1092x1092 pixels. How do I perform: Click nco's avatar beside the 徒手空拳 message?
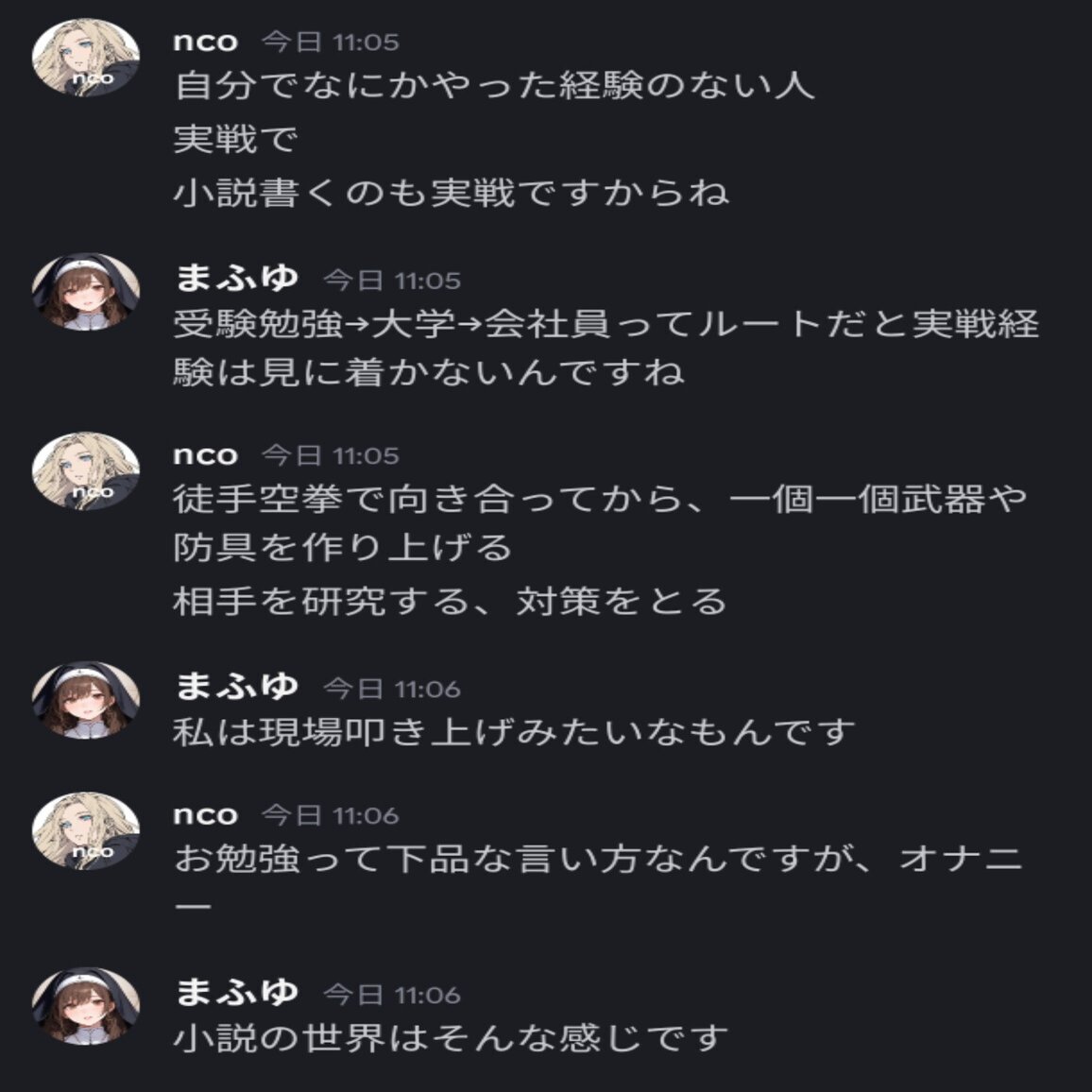click(x=86, y=470)
